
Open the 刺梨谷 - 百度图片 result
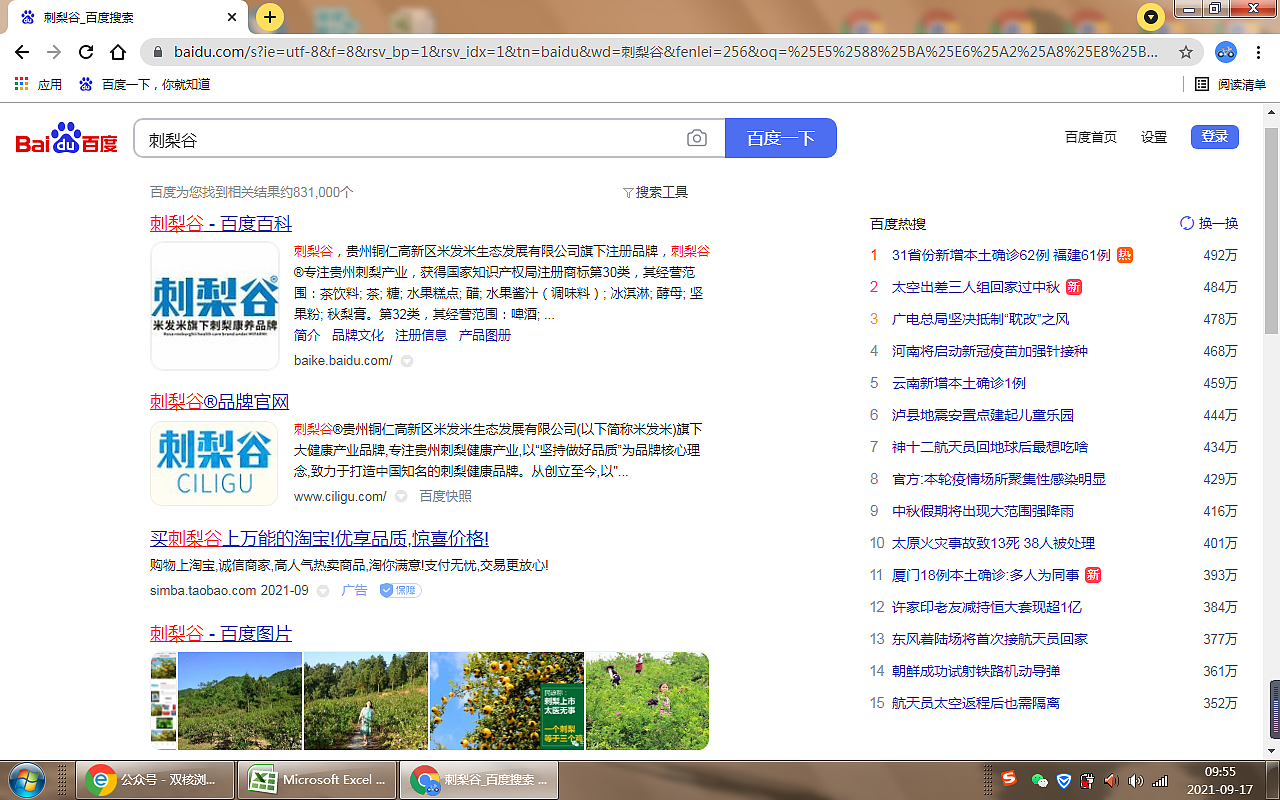pyautogui.click(x=221, y=633)
